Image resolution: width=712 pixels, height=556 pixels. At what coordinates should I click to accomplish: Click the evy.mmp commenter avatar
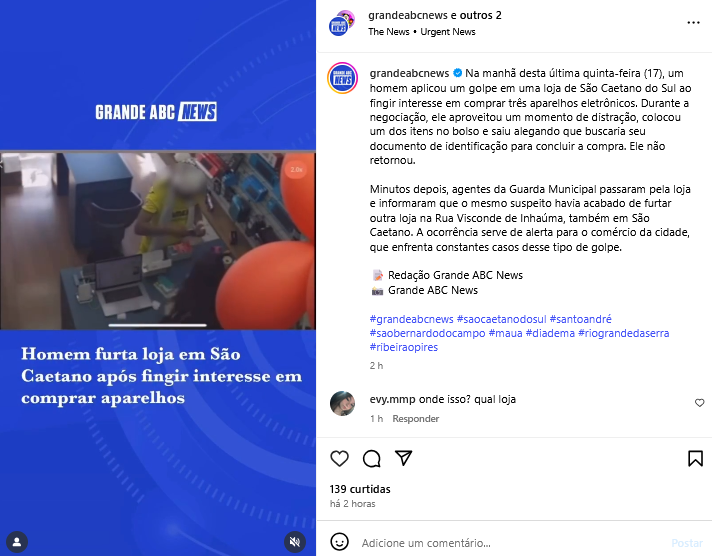342,403
